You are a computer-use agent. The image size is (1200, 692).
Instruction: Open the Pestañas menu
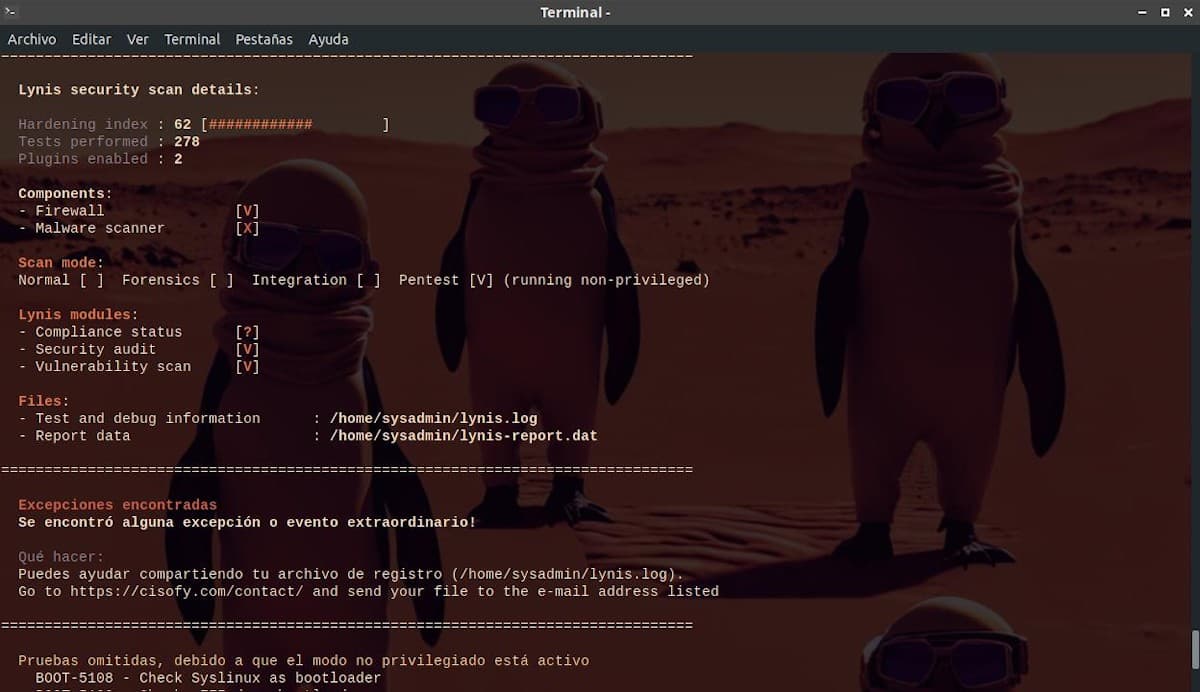point(264,39)
